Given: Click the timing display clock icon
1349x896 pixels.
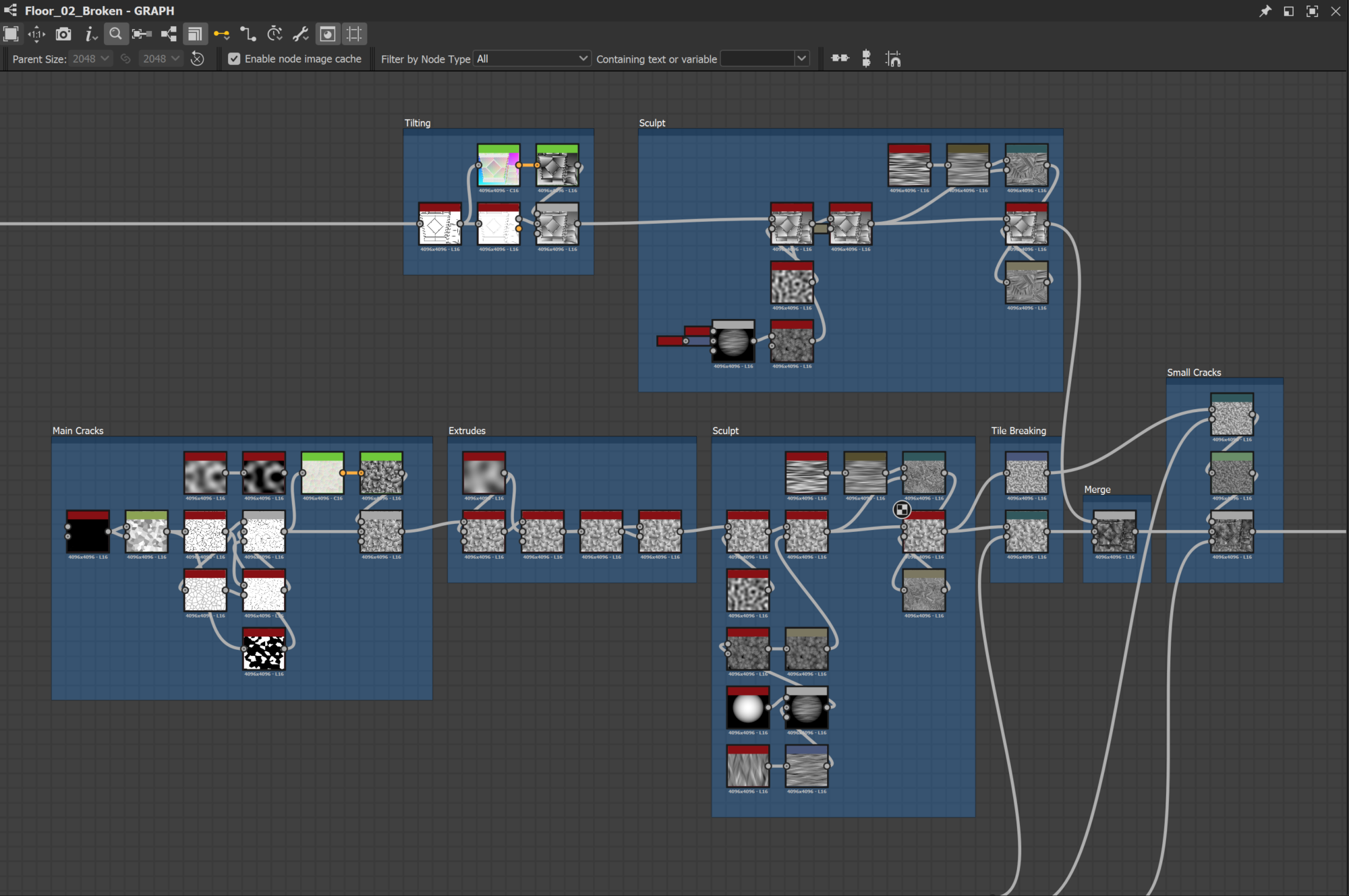Looking at the screenshot, I should (275, 34).
